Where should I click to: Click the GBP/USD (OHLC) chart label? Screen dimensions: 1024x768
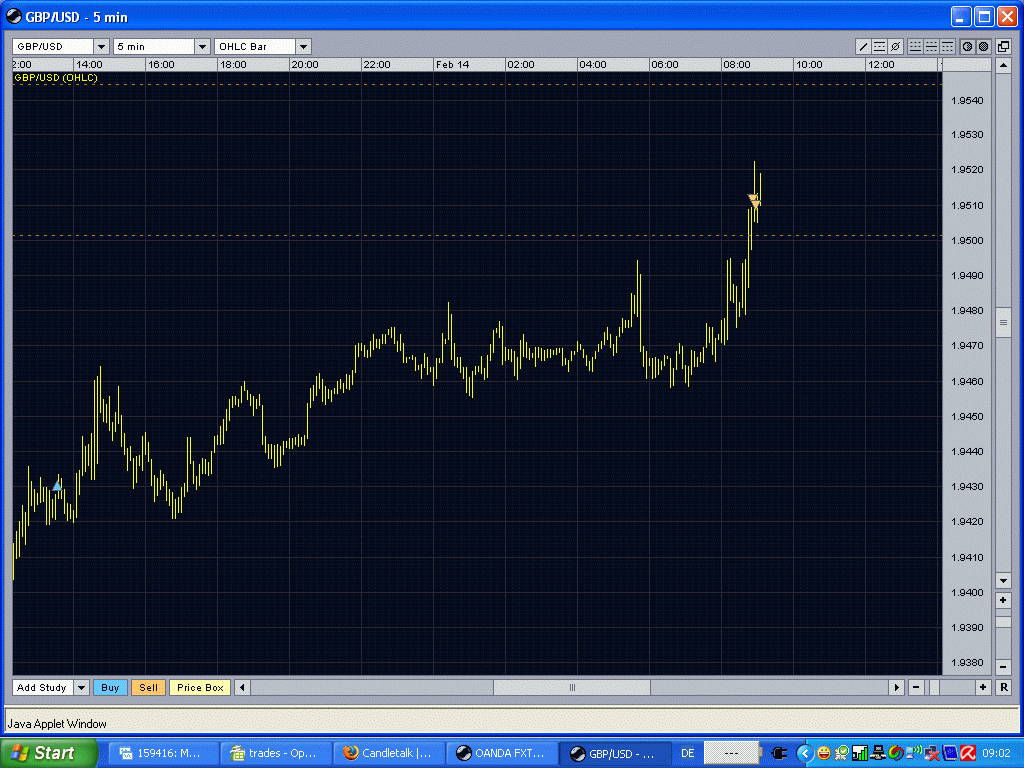(x=56, y=78)
